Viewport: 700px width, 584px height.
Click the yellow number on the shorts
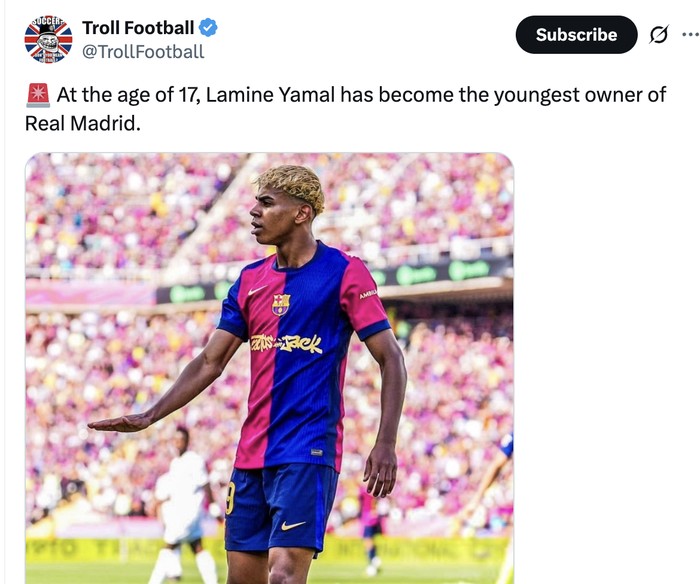[x=230, y=497]
